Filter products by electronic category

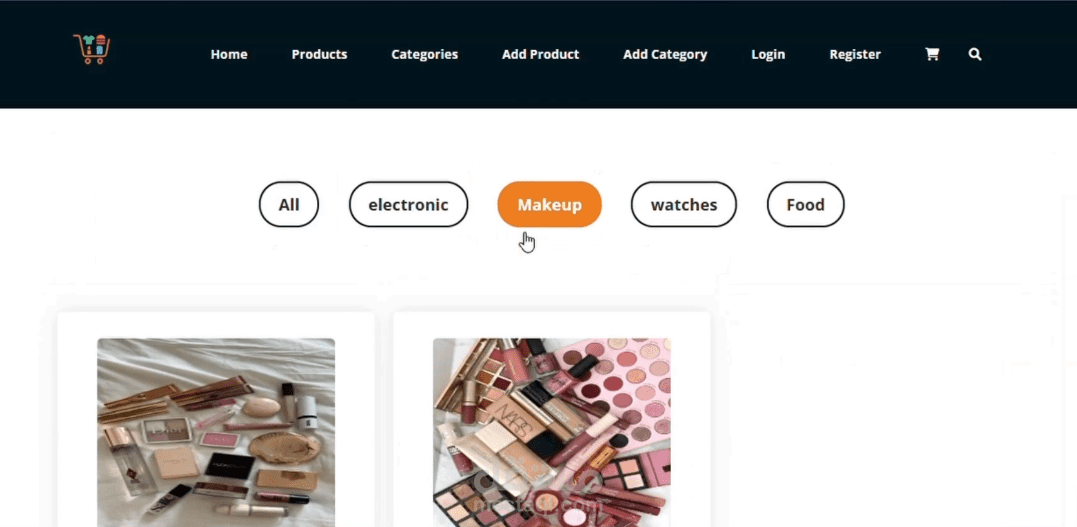[x=408, y=204]
